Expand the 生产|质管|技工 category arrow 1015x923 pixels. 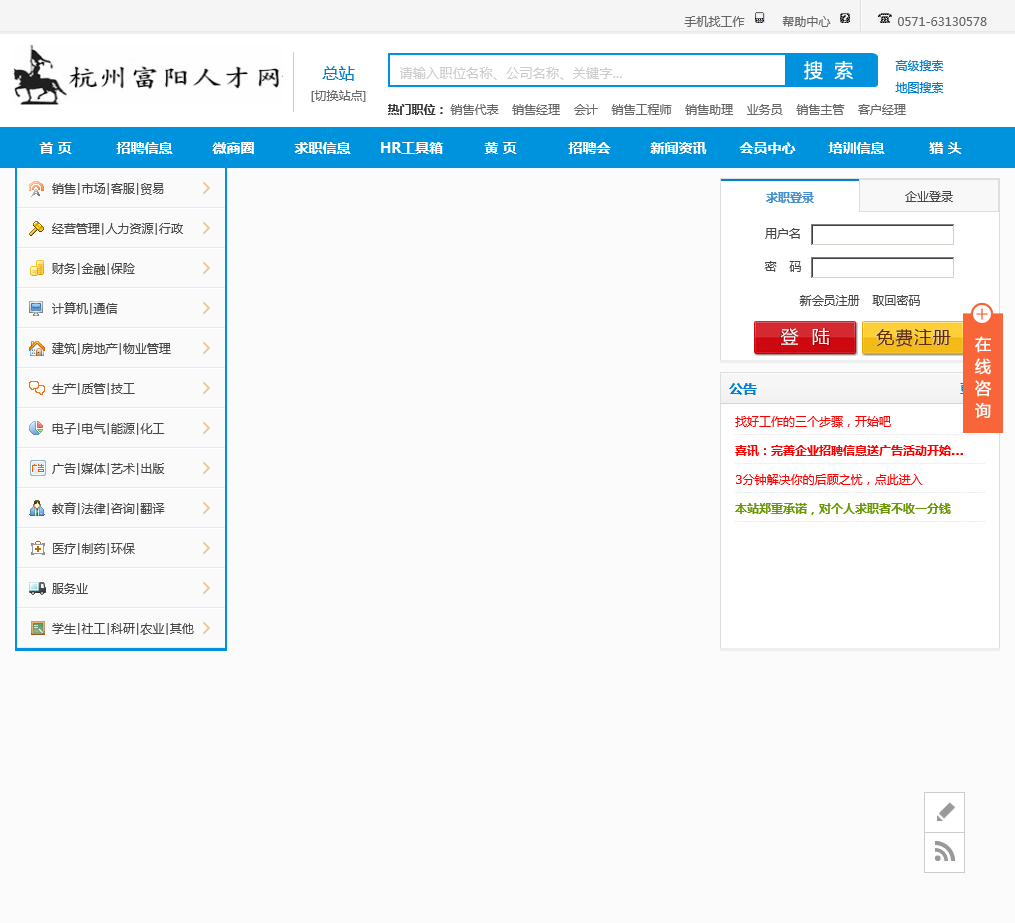click(x=206, y=388)
